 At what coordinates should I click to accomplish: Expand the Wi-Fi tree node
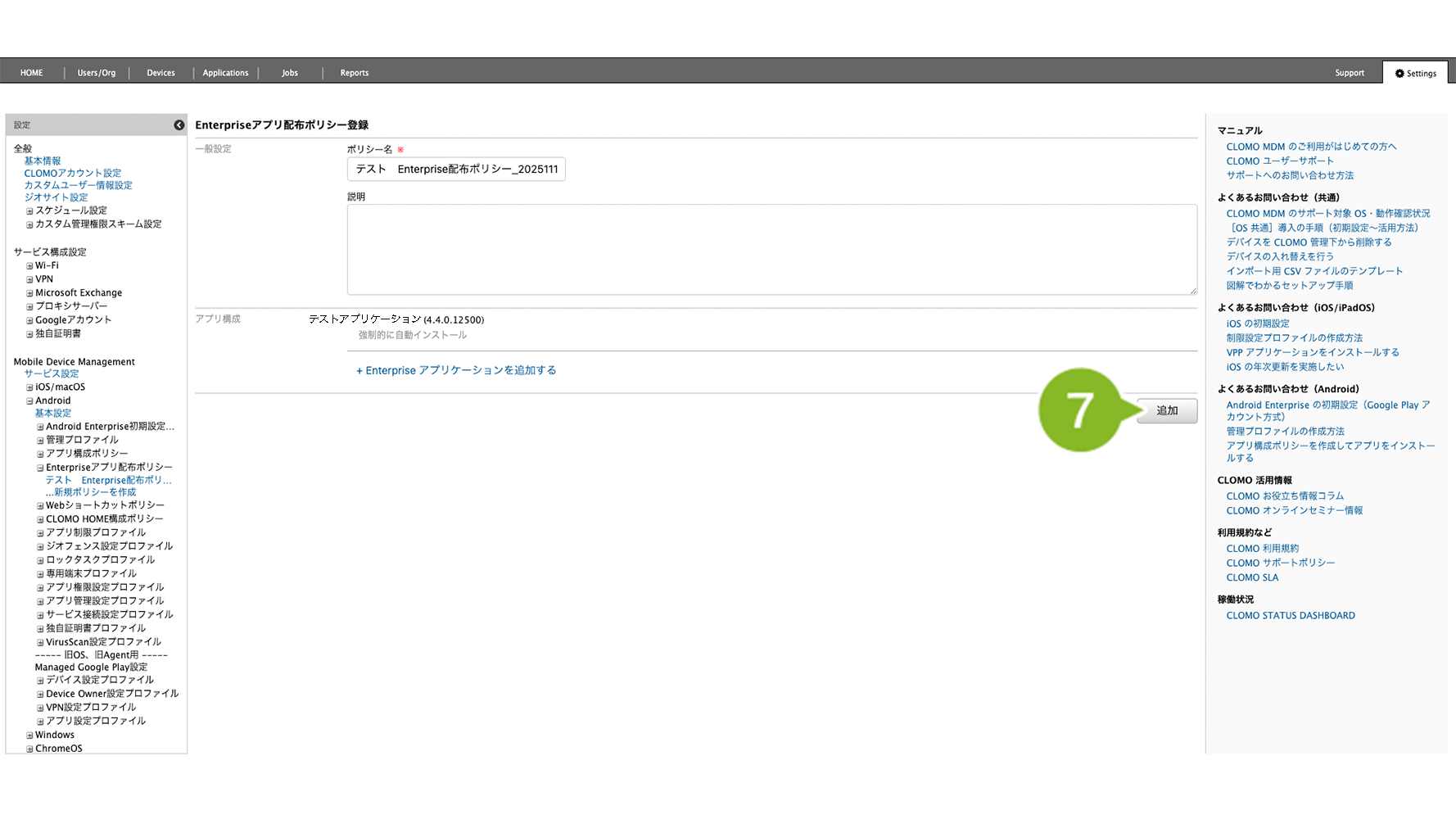pyautogui.click(x=29, y=266)
